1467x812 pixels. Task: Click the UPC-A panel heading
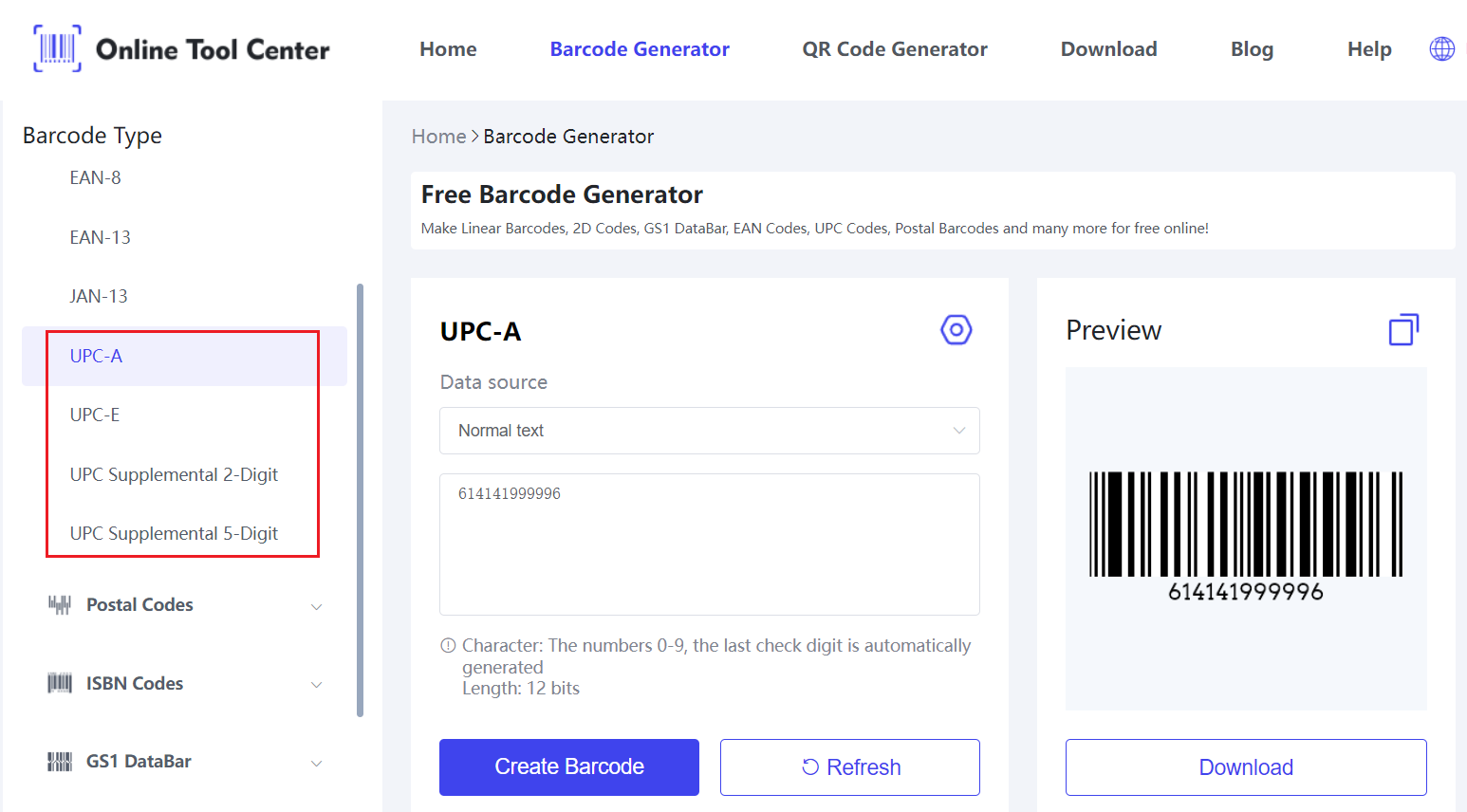coord(480,331)
